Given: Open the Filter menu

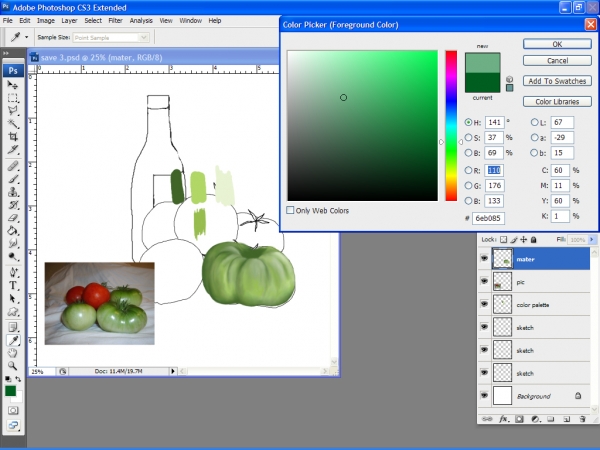Looking at the screenshot, I should click(115, 21).
